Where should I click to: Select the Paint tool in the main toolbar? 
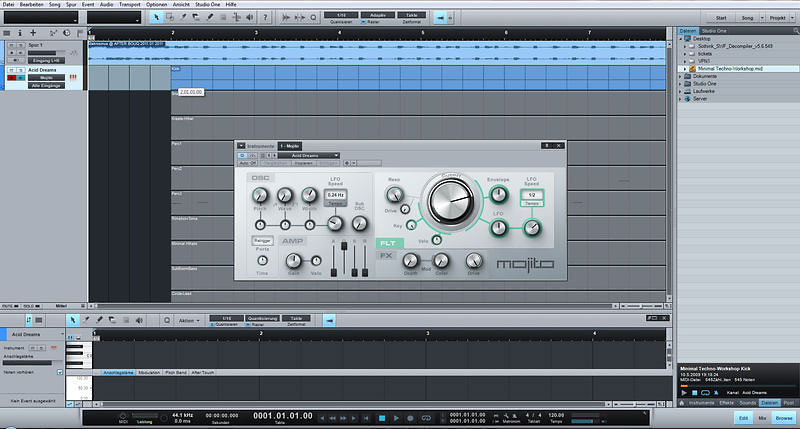tap(210, 17)
